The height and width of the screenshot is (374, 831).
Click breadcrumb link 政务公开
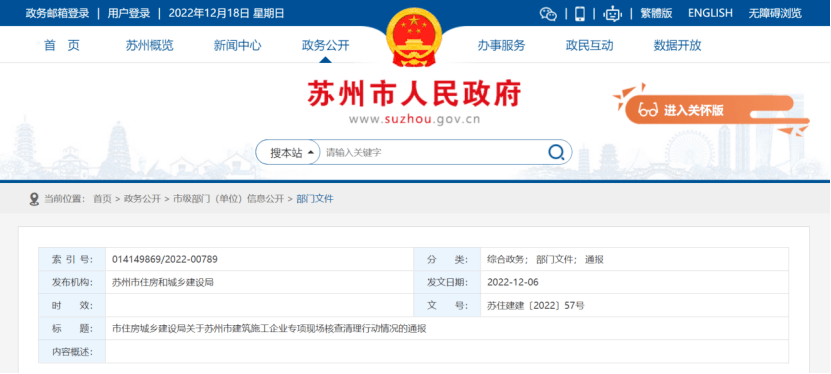coord(142,199)
